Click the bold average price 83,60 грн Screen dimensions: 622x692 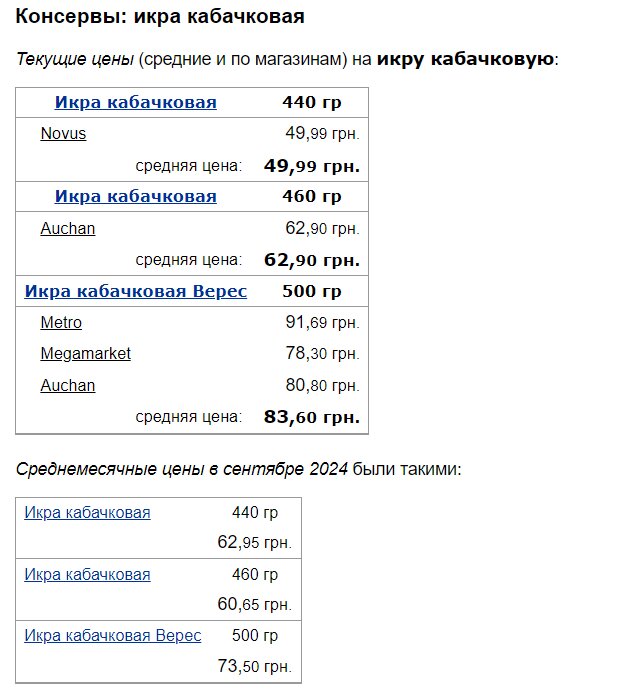click(x=311, y=417)
